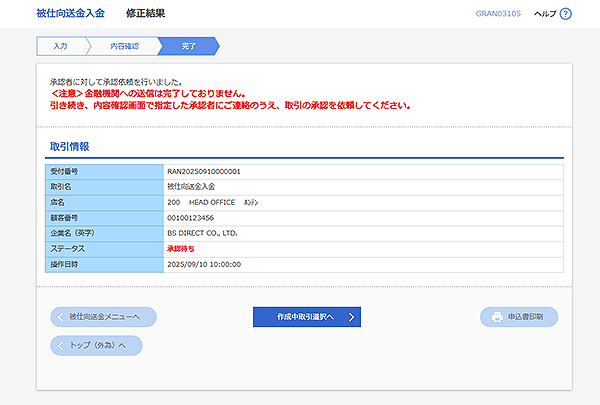Image resolution: width=600 pixels, height=405 pixels.
Task: Click the 承認者に対して承認依頼を行いました message
Action: [116, 82]
